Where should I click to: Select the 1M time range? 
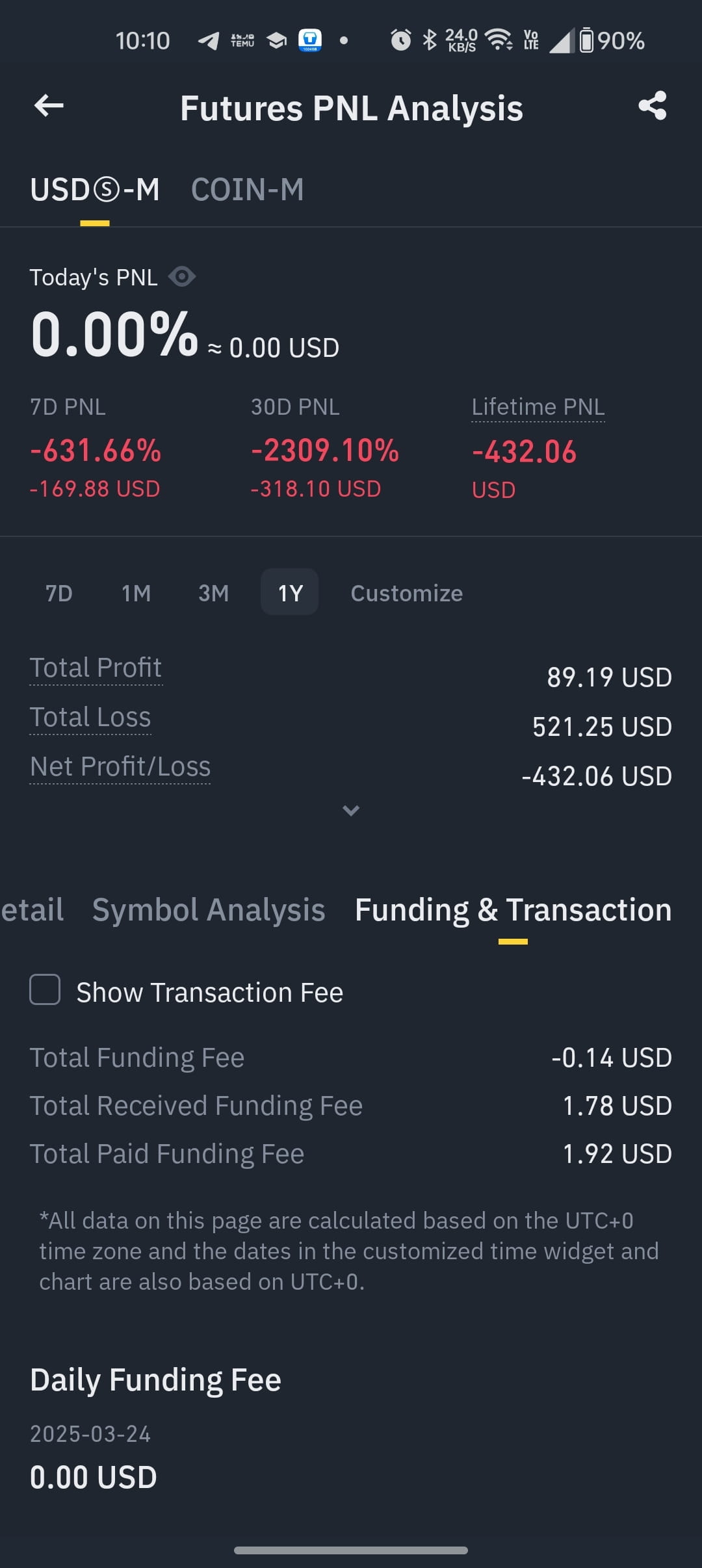click(136, 593)
